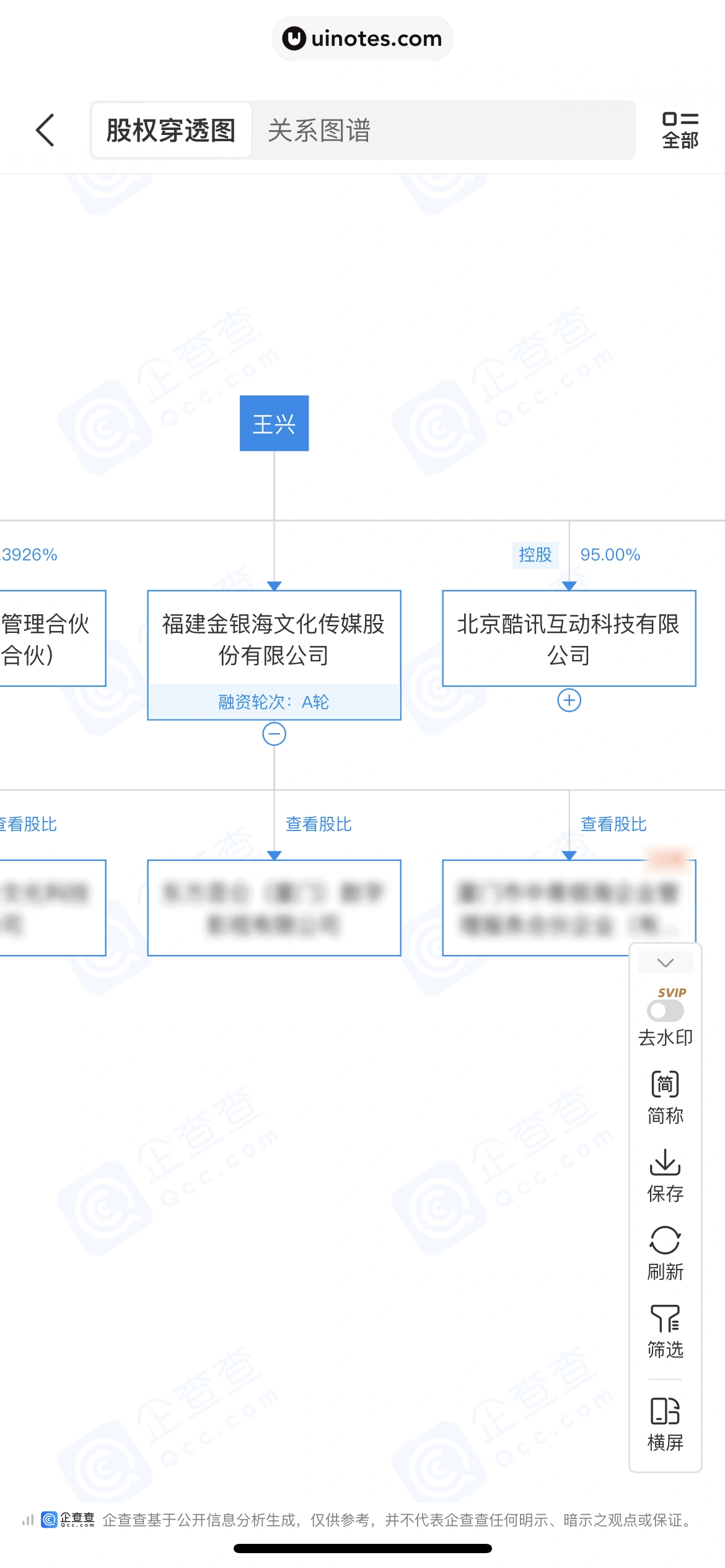Click blurred child node under 北京酷讯互动
Viewport: 725px width, 1568px height.
click(569, 908)
